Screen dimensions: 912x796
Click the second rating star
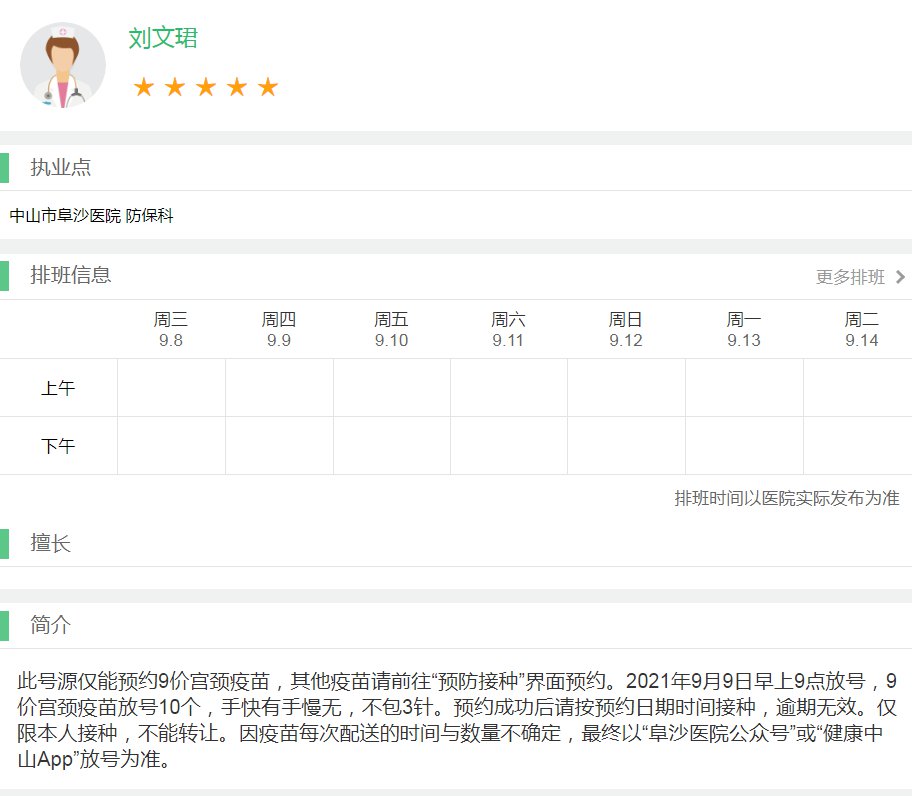[175, 88]
